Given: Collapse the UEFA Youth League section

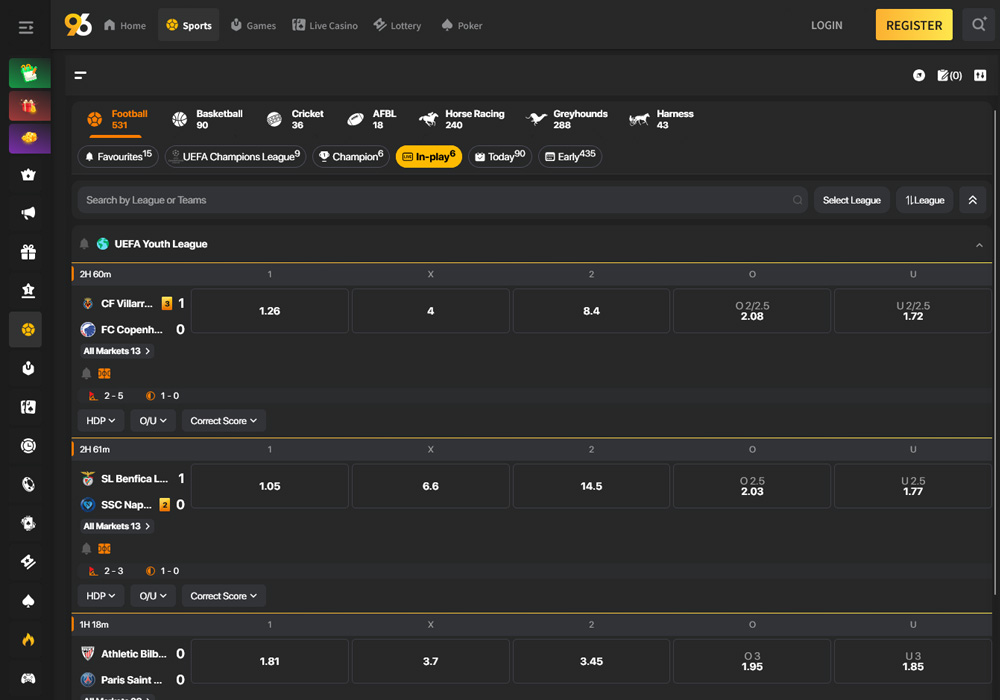Looking at the screenshot, I should click(x=979, y=245).
